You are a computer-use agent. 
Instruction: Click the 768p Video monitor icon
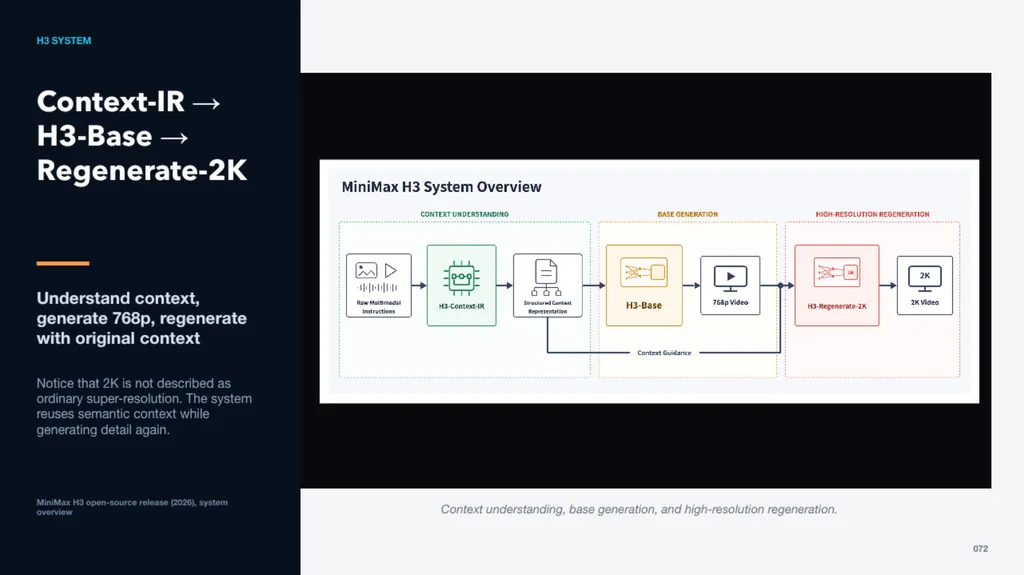[x=730, y=278]
